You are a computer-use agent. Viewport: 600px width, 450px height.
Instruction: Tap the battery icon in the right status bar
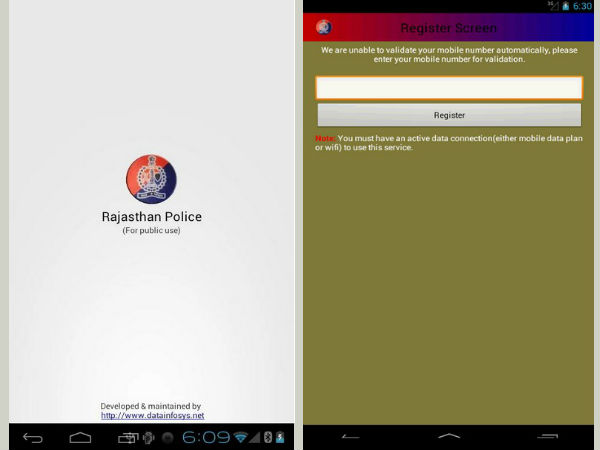pyautogui.click(x=566, y=6)
